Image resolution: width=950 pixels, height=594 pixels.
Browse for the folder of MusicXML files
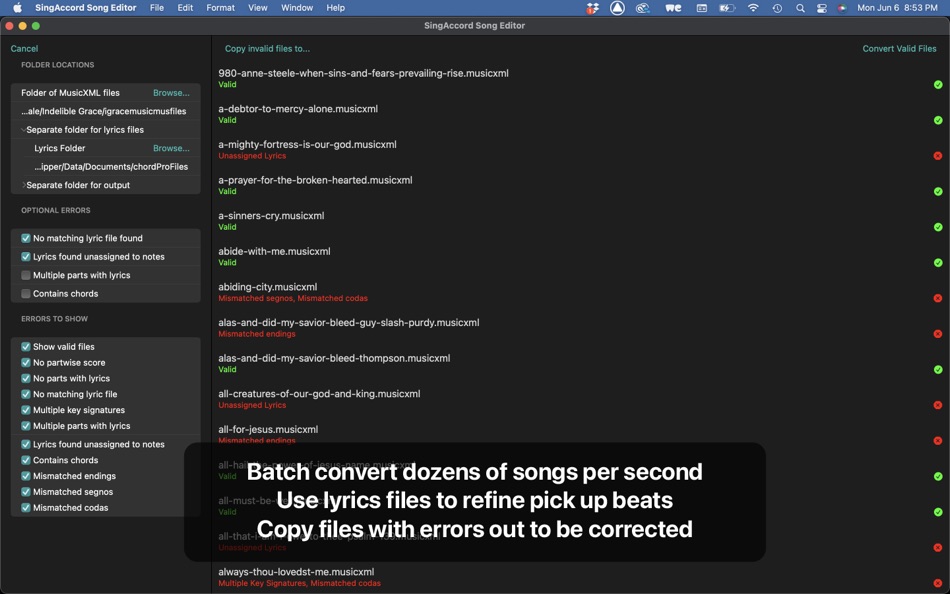pyautogui.click(x=171, y=93)
